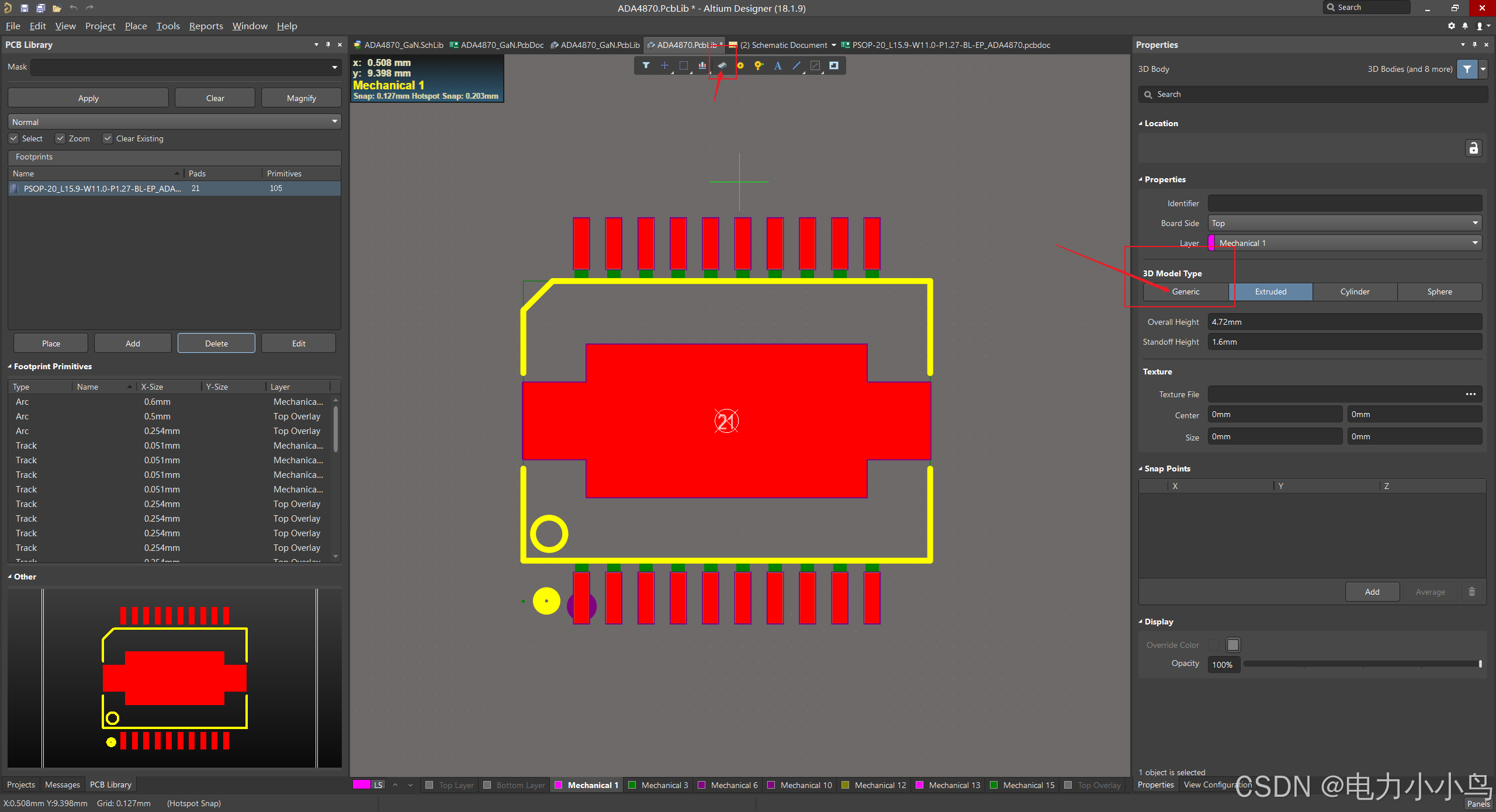Image resolution: width=1496 pixels, height=812 pixels.
Task: Select the Place String text tool
Action: 778,65
